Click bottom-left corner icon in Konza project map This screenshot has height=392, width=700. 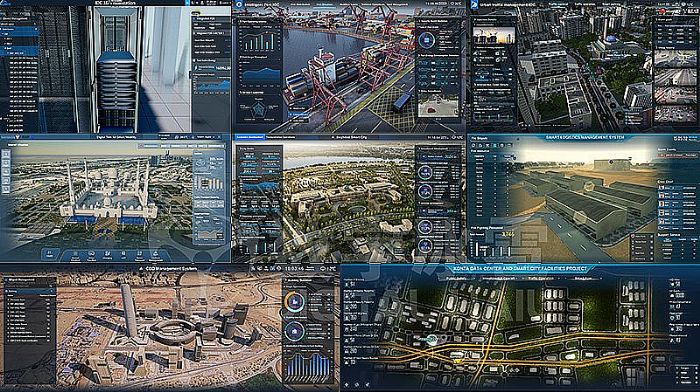[347, 384]
